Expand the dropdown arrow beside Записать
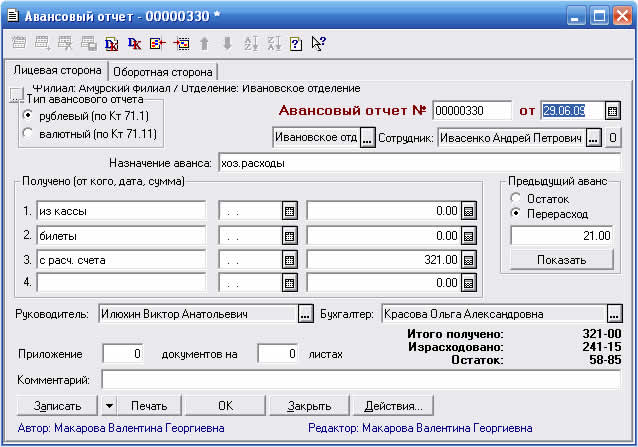The image size is (638, 447). pos(108,407)
